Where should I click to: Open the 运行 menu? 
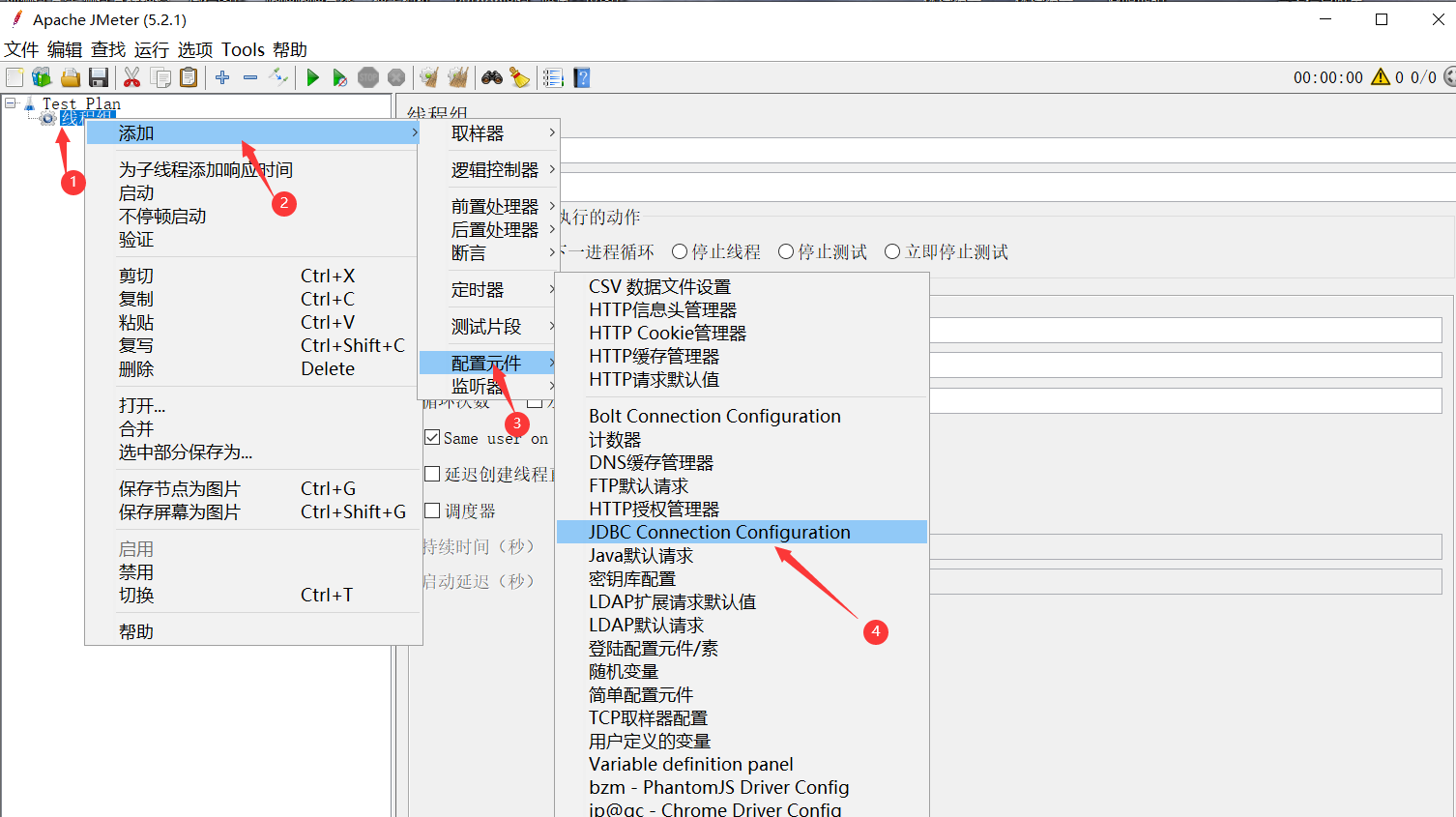point(152,49)
